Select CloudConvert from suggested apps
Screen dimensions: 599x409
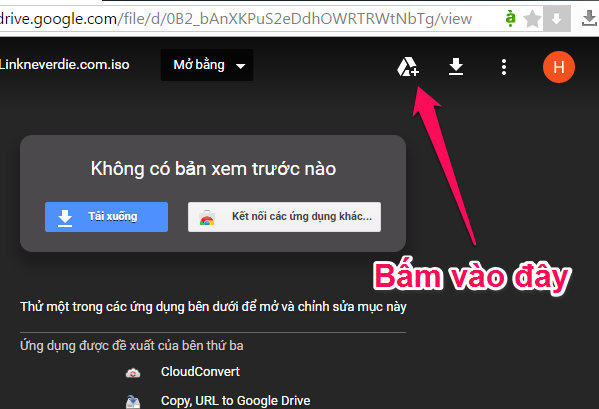pyautogui.click(x=200, y=372)
